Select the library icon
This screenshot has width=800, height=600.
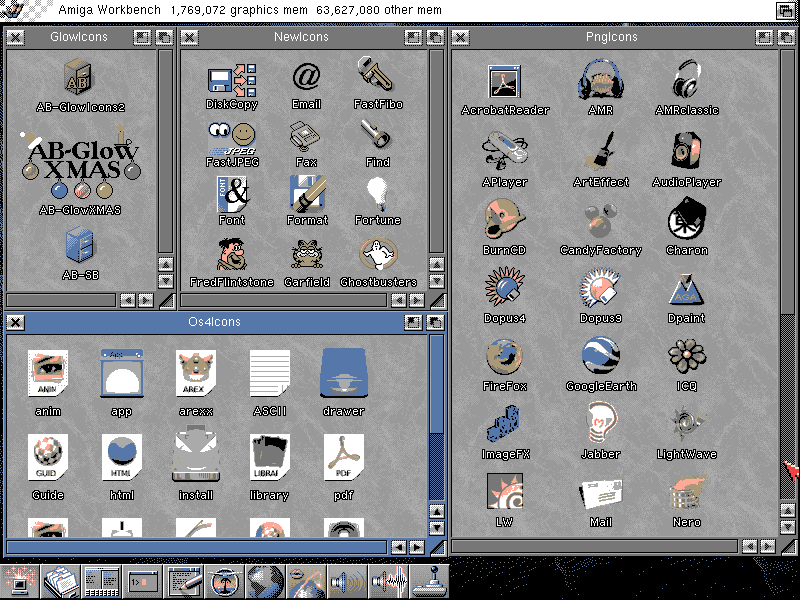pyautogui.click(x=269, y=458)
